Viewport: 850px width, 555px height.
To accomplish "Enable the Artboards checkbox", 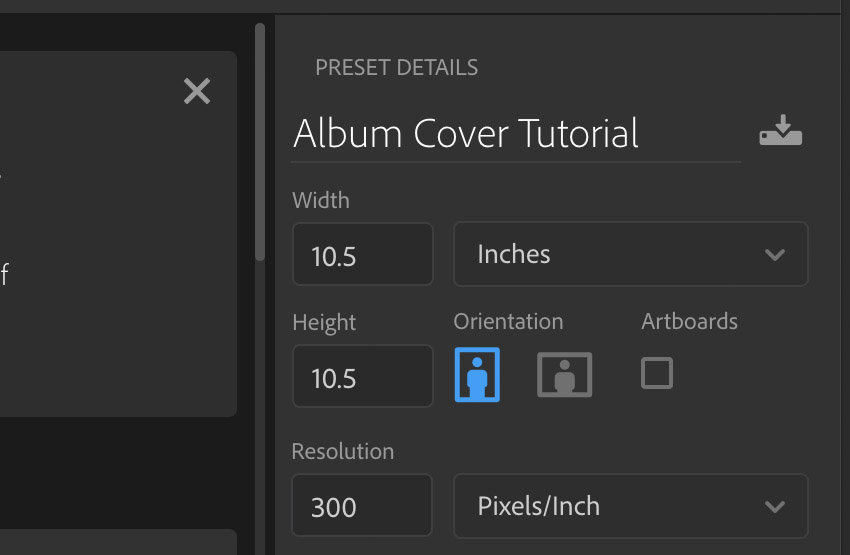I will (657, 373).
